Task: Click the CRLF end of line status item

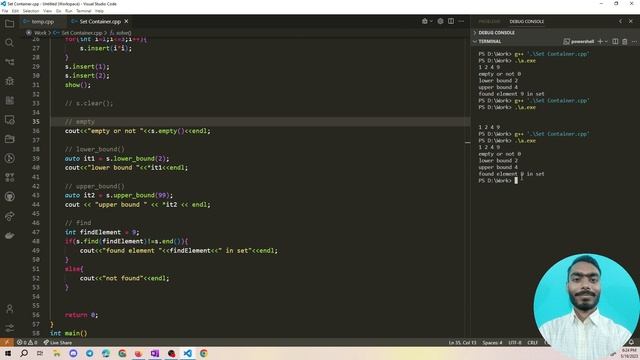Action: pos(532,342)
